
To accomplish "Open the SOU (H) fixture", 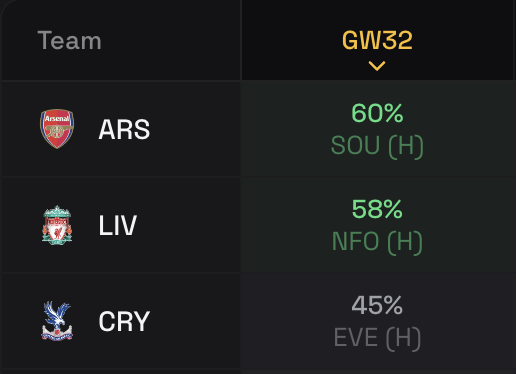I will click(377, 146).
